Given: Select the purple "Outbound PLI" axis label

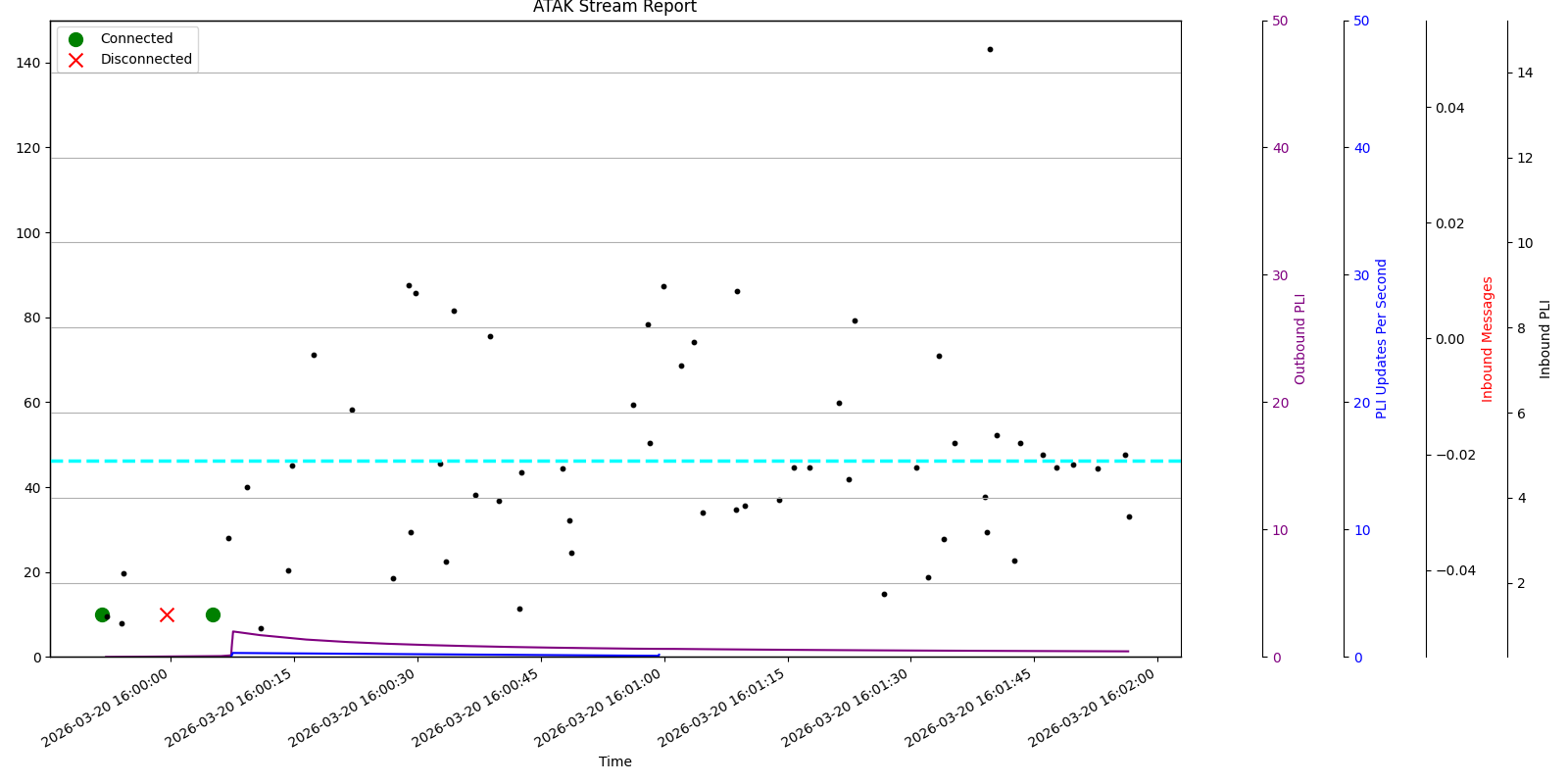Looking at the screenshot, I should coord(1300,339).
